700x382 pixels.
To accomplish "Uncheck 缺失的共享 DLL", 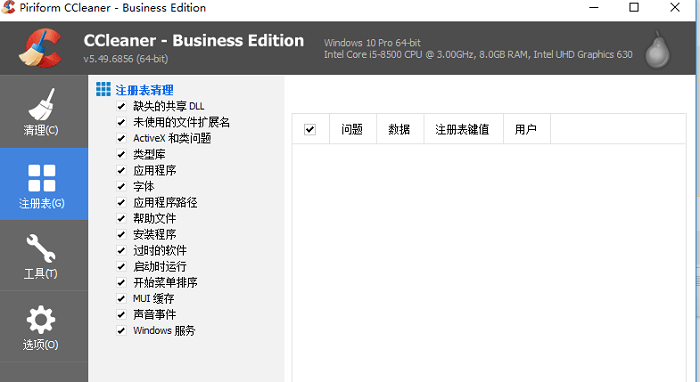I will tap(121, 106).
